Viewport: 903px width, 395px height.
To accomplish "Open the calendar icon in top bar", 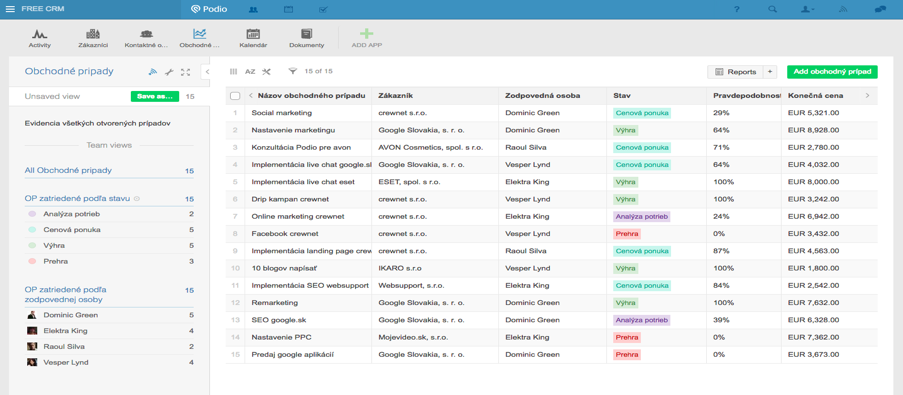I will [x=289, y=9].
